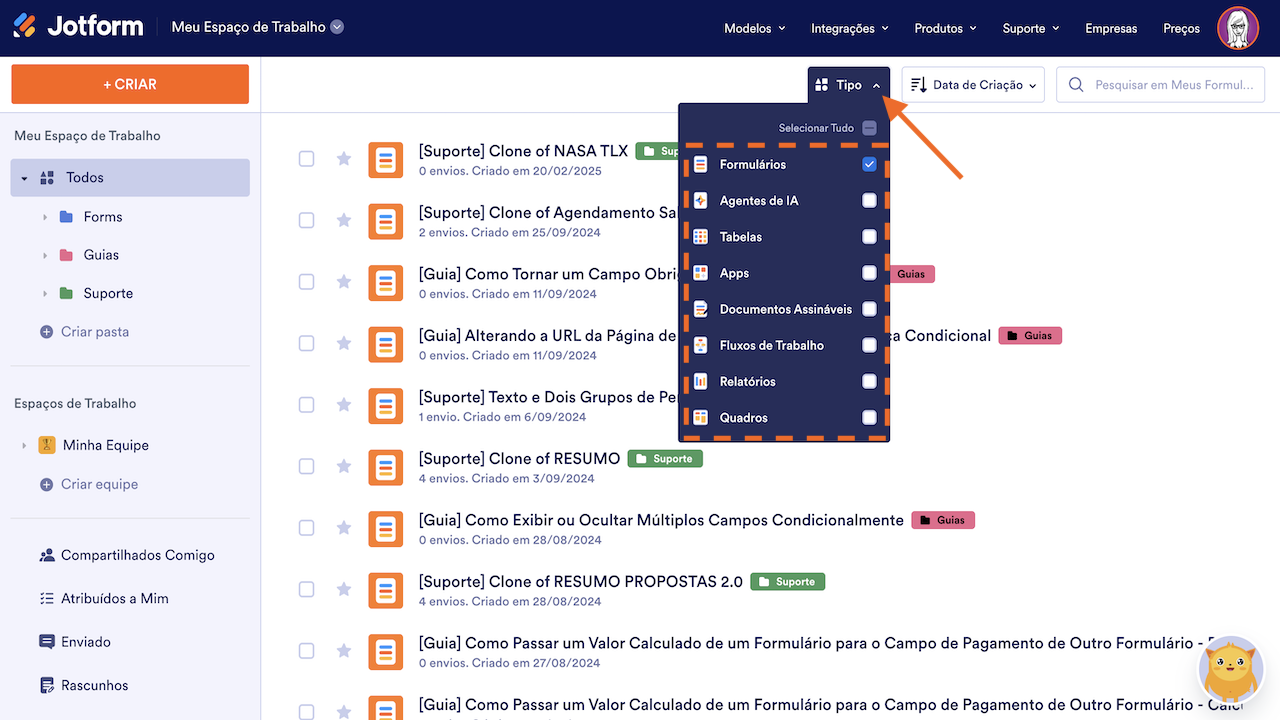The height and width of the screenshot is (720, 1280).
Task: Click the Tabelas type icon
Action: point(701,237)
